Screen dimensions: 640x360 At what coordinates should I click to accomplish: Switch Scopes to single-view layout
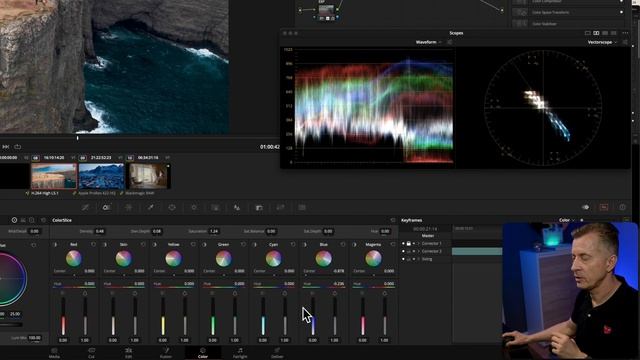[x=588, y=33]
